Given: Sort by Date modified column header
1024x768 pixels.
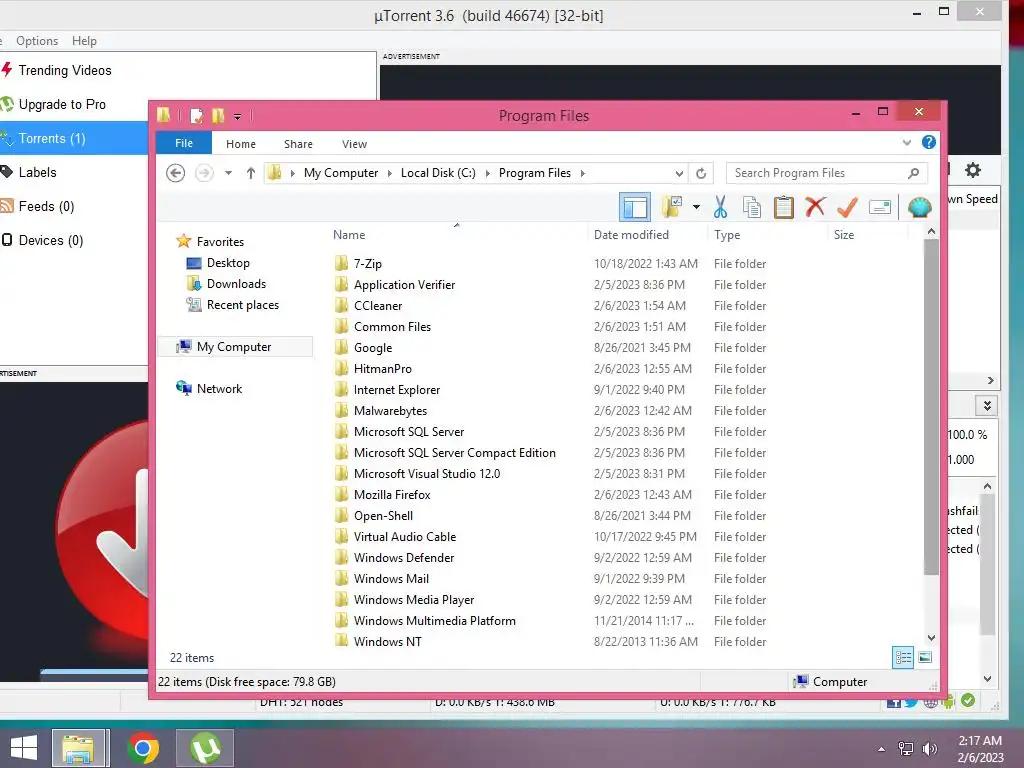Looking at the screenshot, I should [x=631, y=234].
